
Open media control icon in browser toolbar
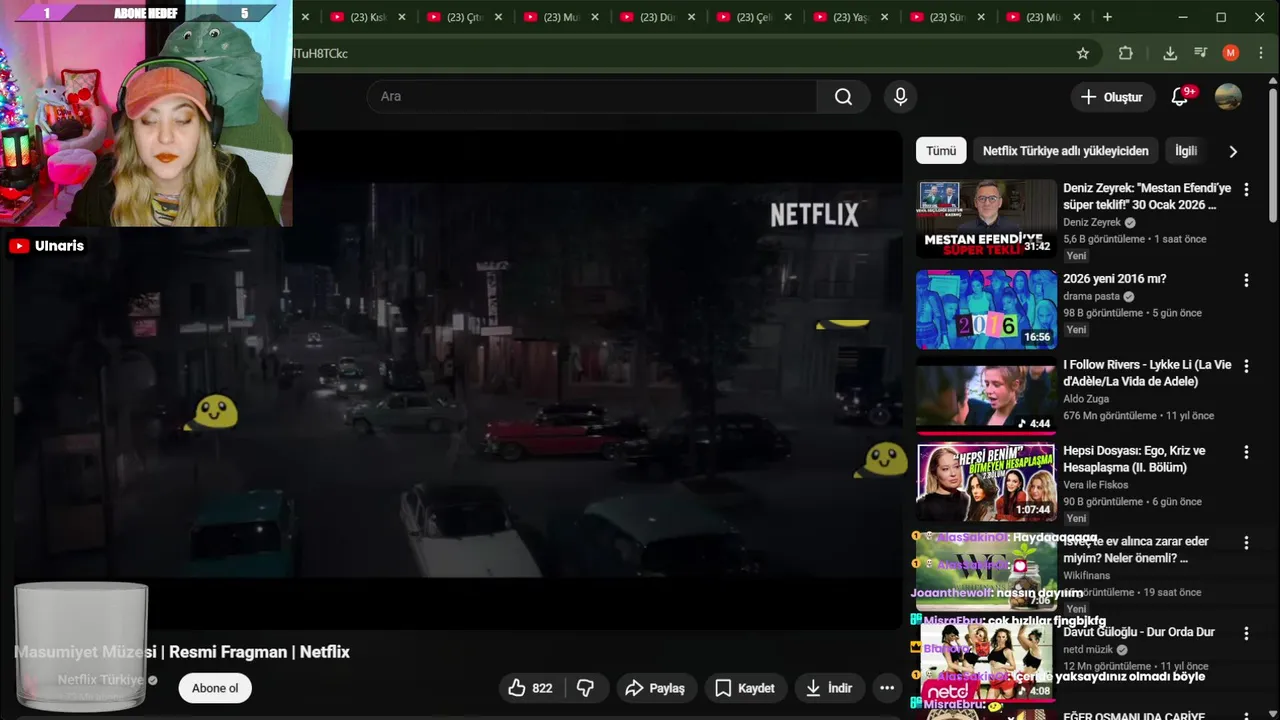pos(1201,53)
